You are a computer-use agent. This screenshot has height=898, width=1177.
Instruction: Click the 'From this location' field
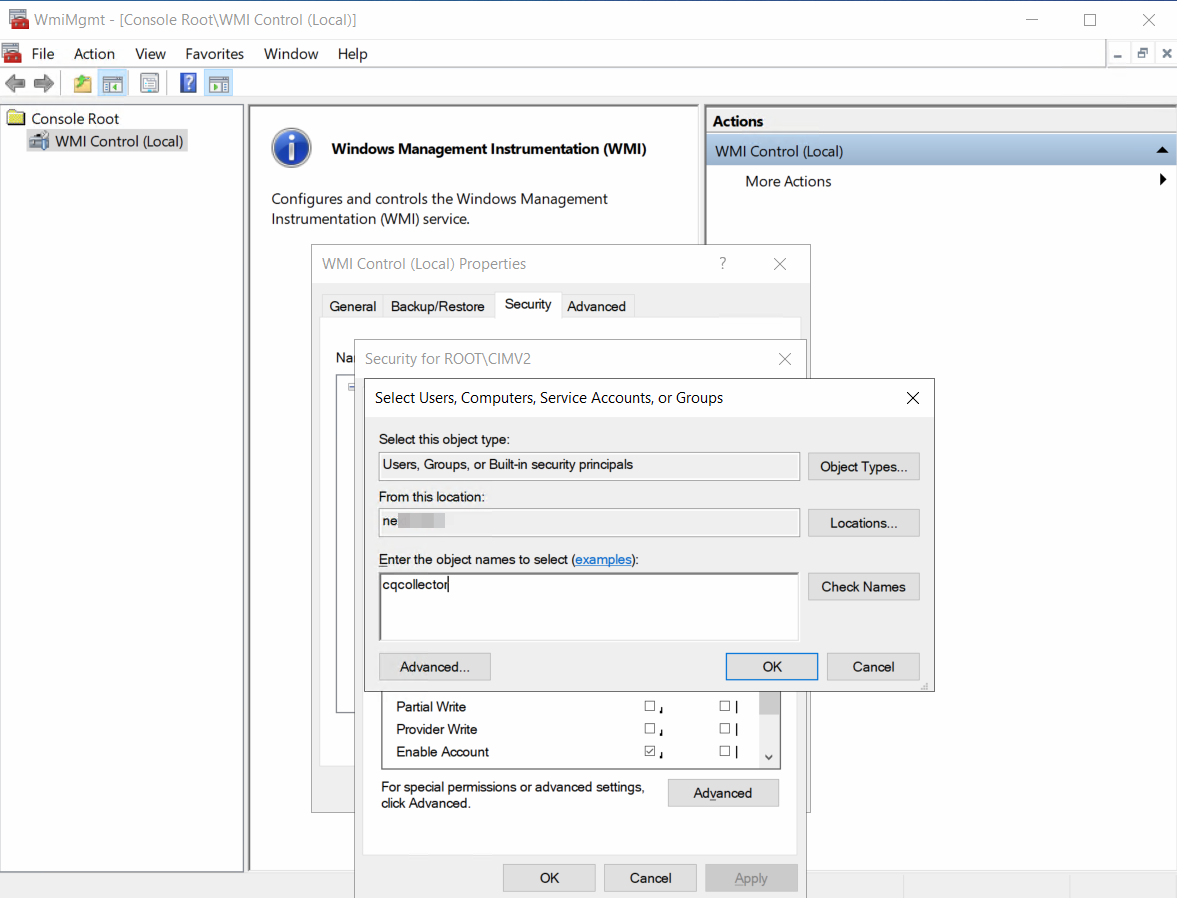pos(589,523)
